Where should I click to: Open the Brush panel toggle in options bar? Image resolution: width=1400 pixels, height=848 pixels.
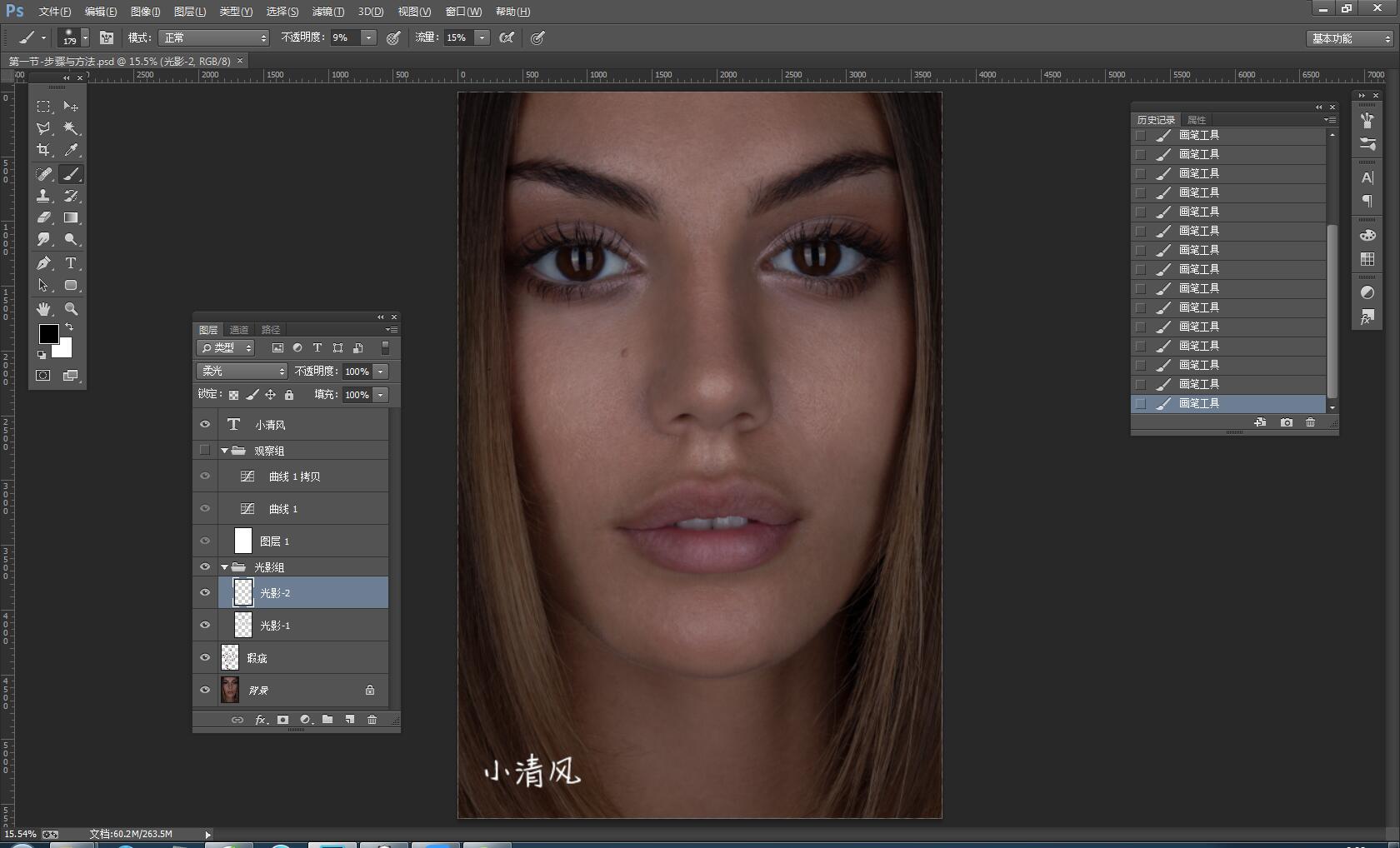click(107, 37)
